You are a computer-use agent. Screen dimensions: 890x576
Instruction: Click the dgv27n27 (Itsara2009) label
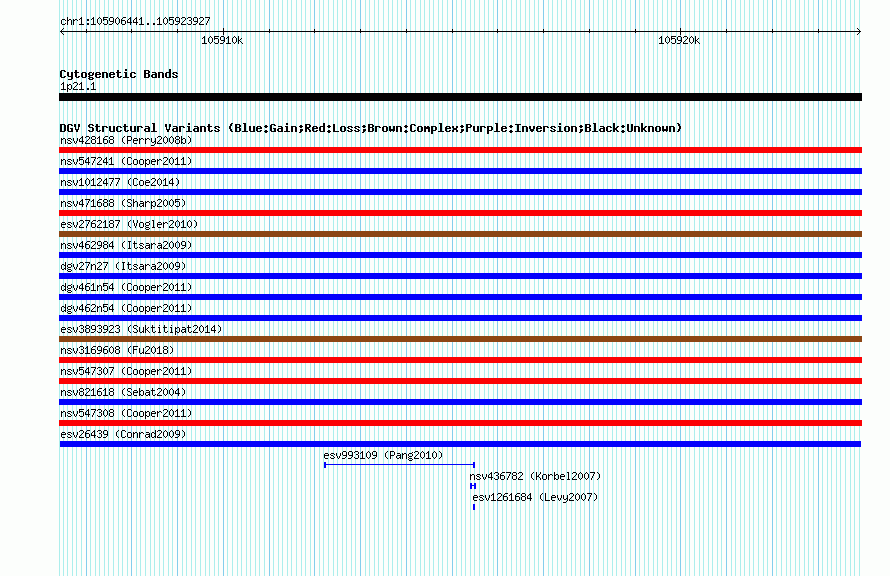123,266
